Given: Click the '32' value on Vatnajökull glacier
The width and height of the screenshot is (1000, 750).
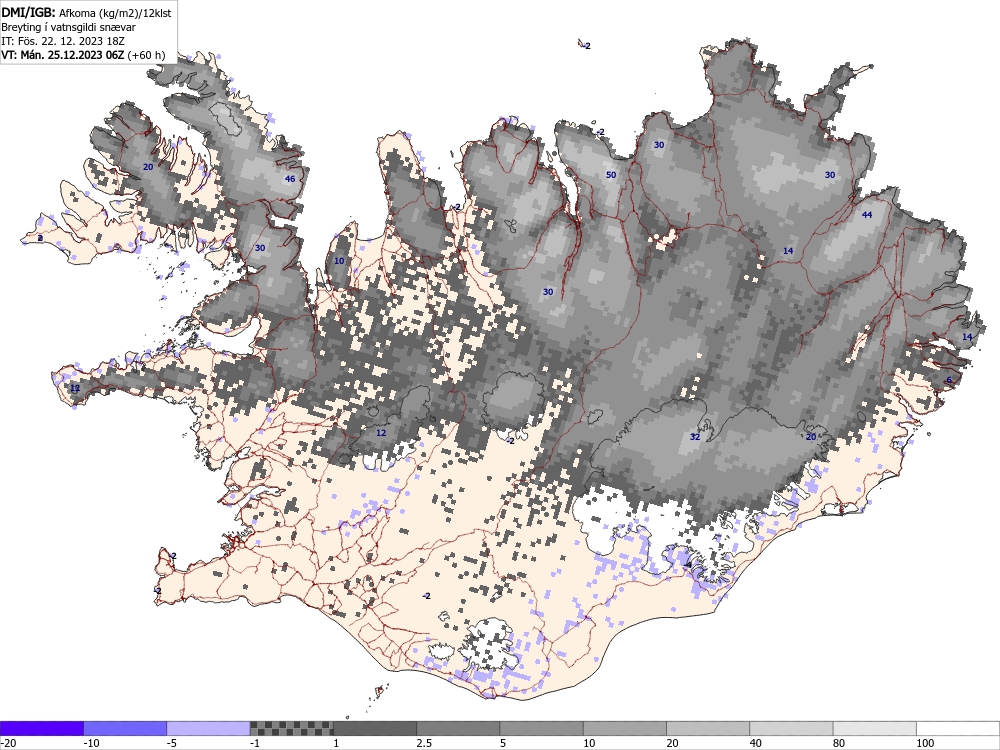Looking at the screenshot, I should 695,437.
